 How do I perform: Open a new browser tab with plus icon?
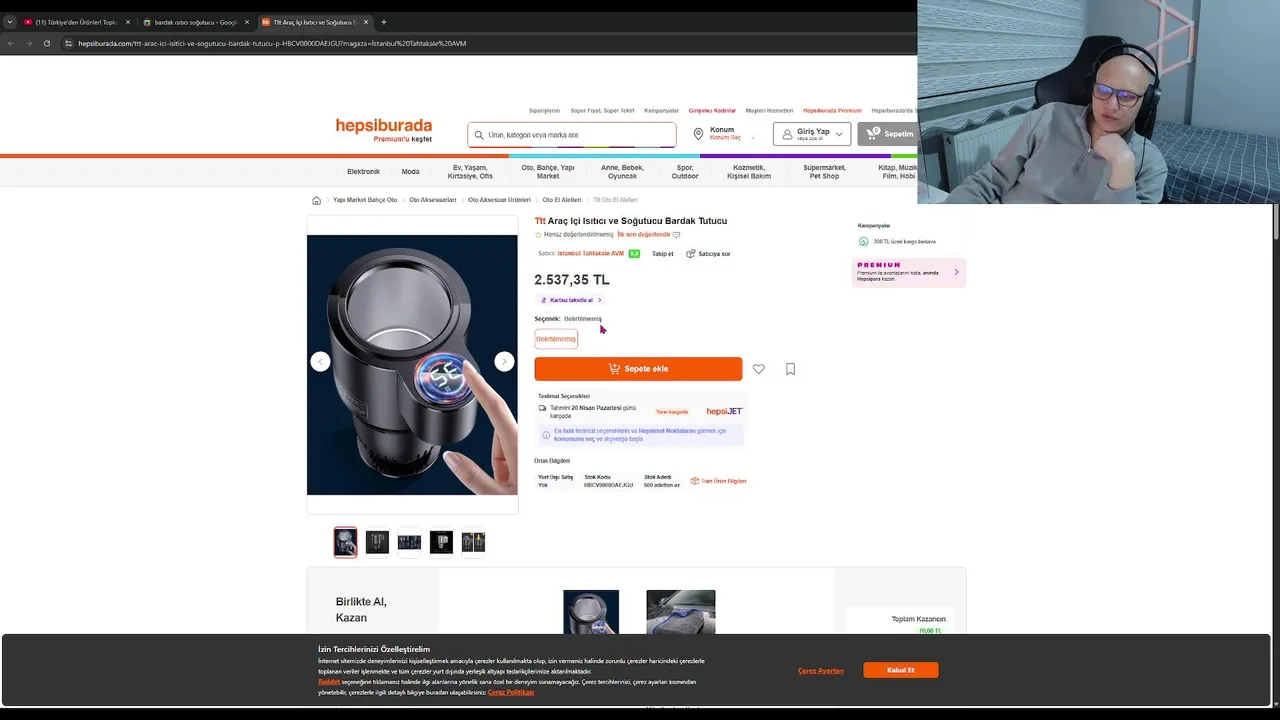click(384, 22)
